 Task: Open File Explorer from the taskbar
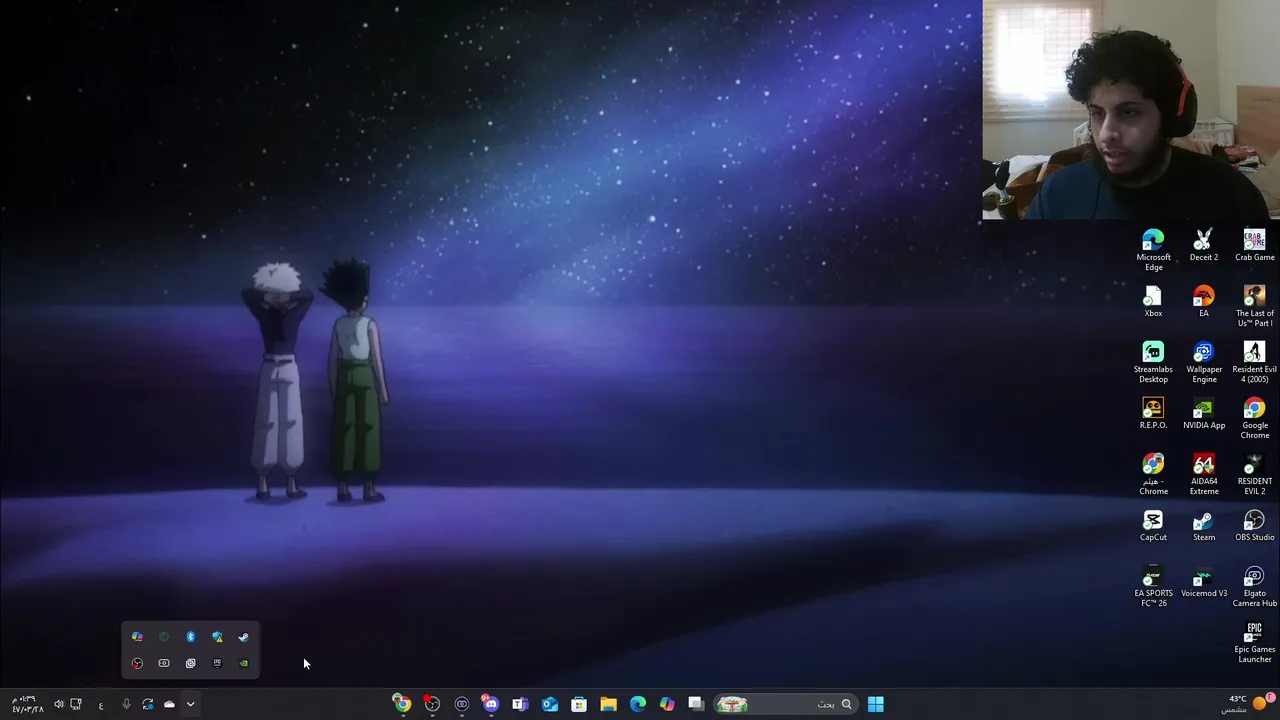[608, 704]
